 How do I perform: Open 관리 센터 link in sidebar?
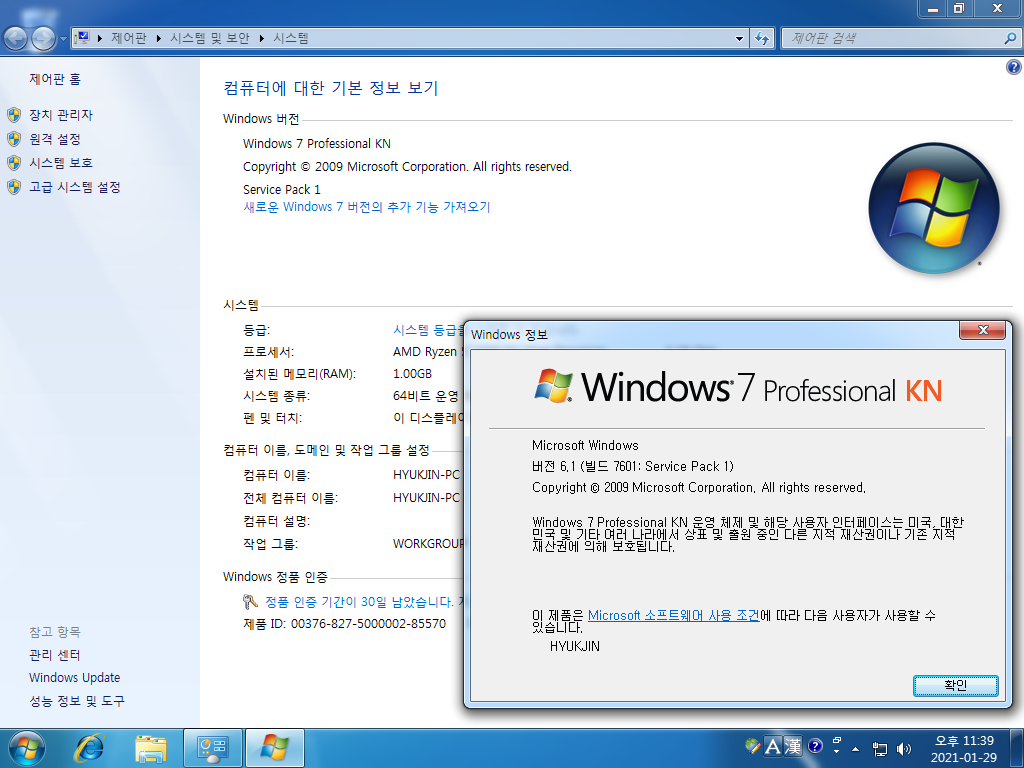coord(55,655)
